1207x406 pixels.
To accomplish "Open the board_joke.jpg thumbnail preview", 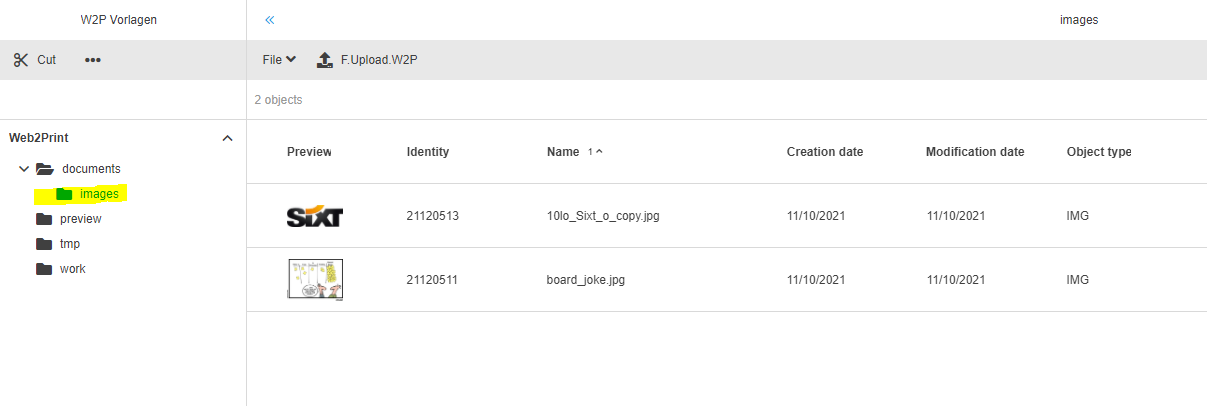I will click(x=315, y=279).
